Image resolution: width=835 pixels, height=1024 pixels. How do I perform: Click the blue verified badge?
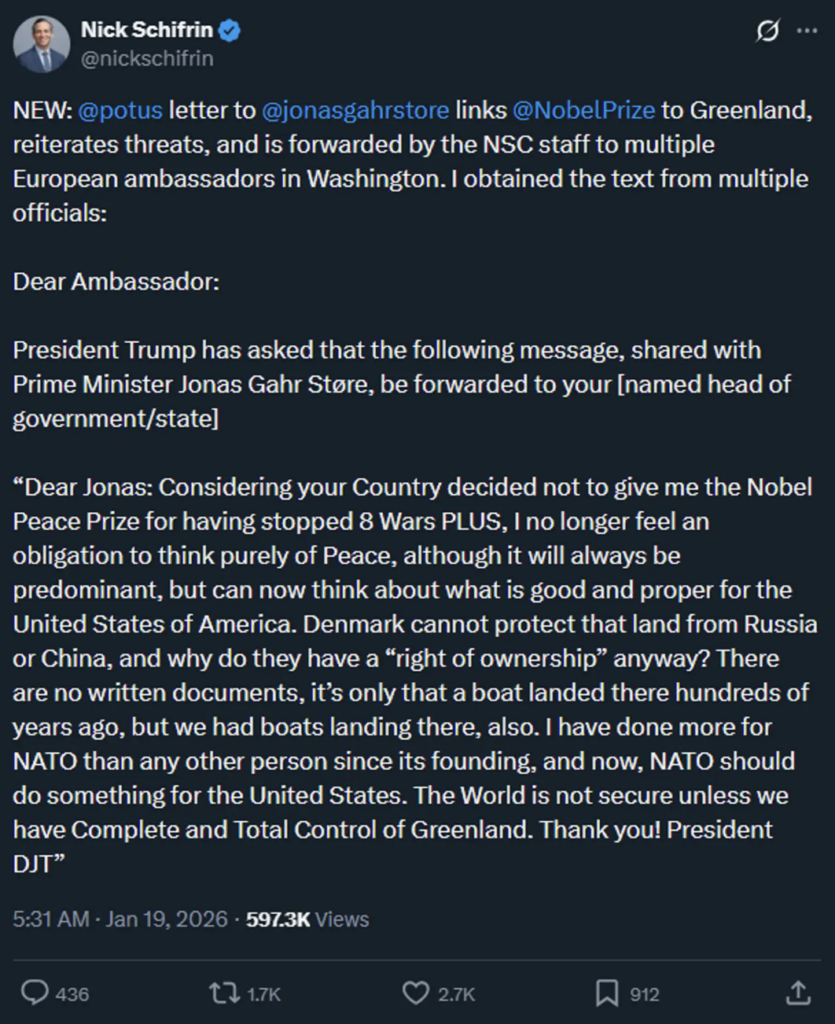coord(230,32)
